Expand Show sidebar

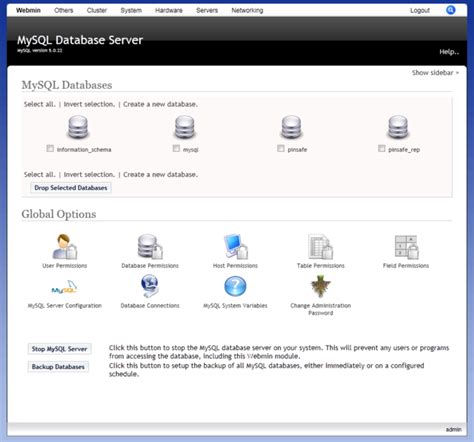click(x=435, y=73)
